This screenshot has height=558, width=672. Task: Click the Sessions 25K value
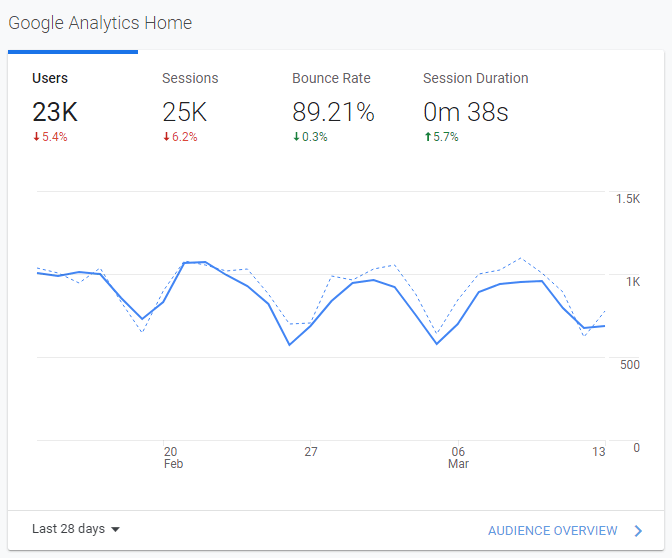185,112
